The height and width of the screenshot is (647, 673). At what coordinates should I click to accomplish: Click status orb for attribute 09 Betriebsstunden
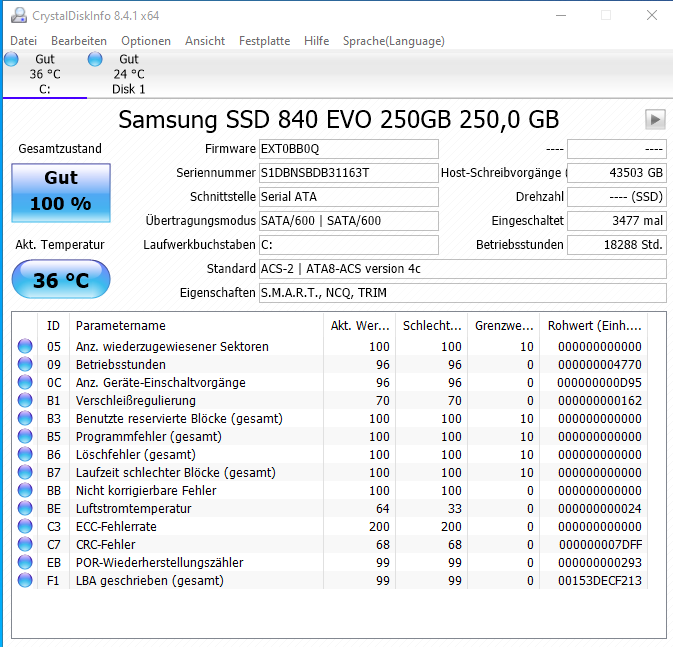pyautogui.click(x=25, y=364)
